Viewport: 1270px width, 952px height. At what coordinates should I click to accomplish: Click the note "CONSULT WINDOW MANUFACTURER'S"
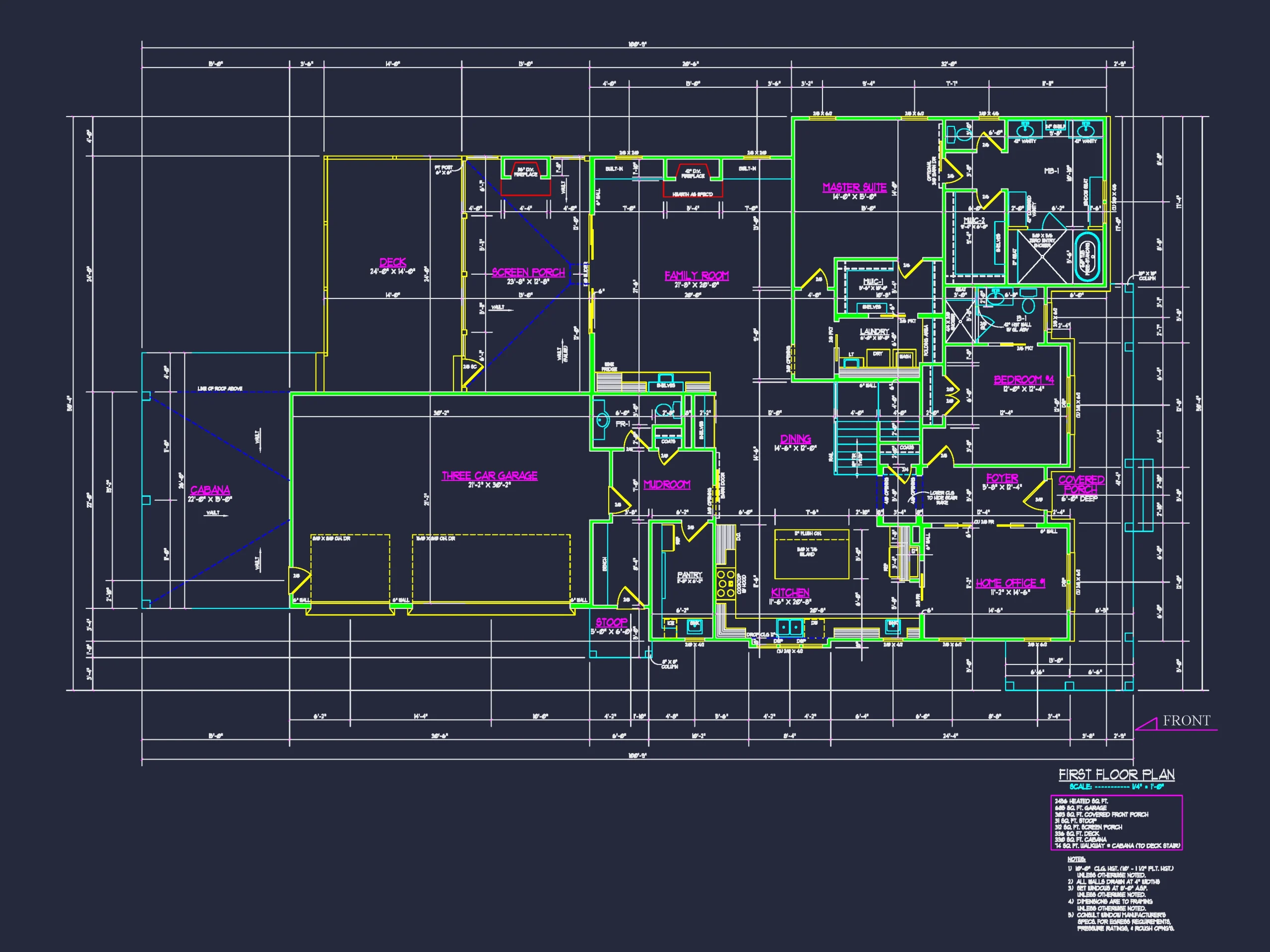point(1116,915)
